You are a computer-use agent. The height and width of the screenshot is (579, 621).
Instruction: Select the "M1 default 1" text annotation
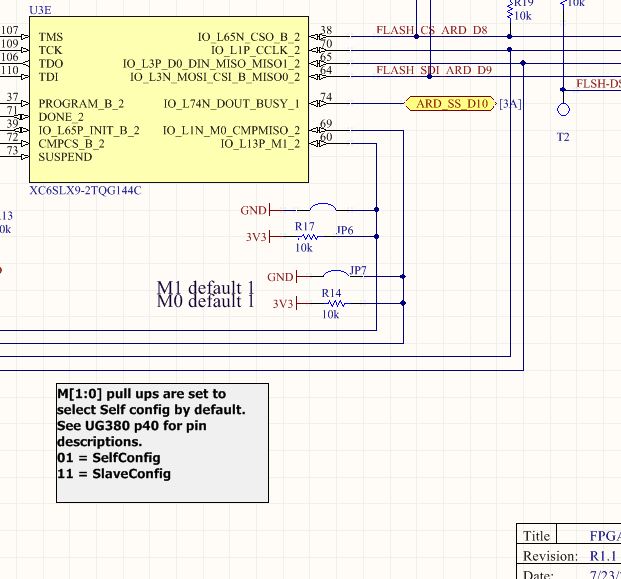[x=205, y=288]
